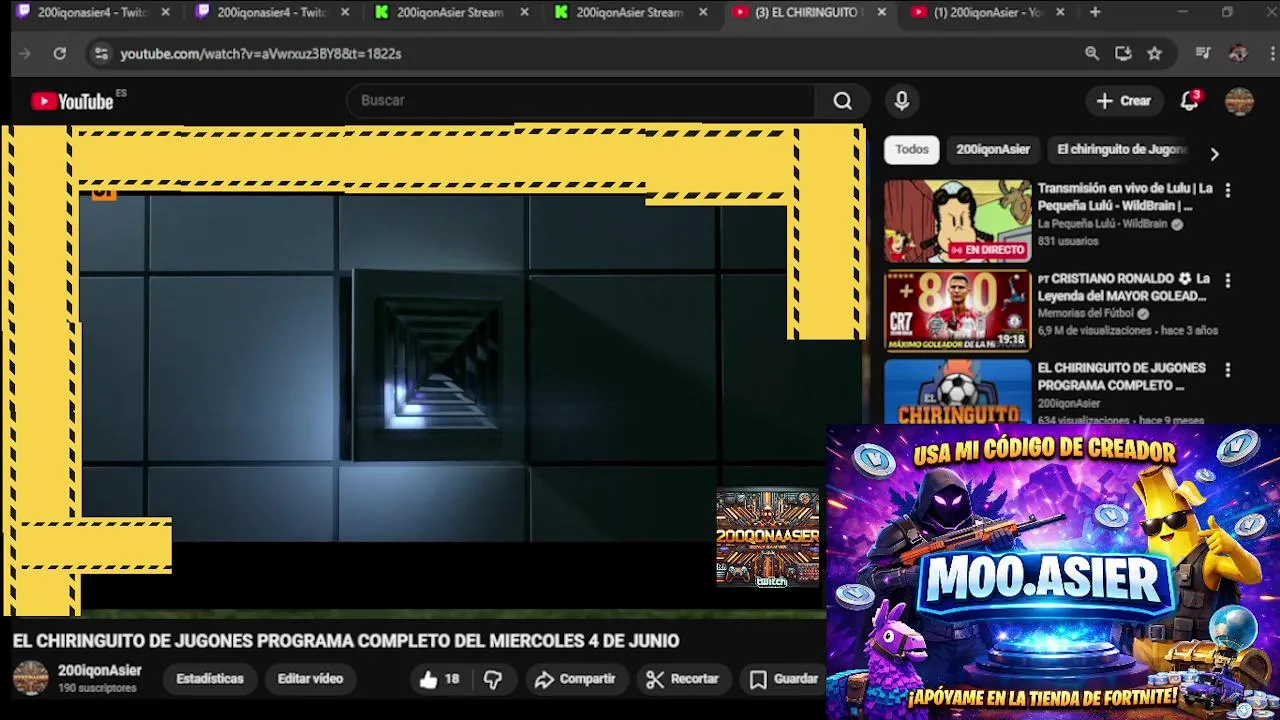Click the YouTube search magnifier button

click(x=843, y=101)
